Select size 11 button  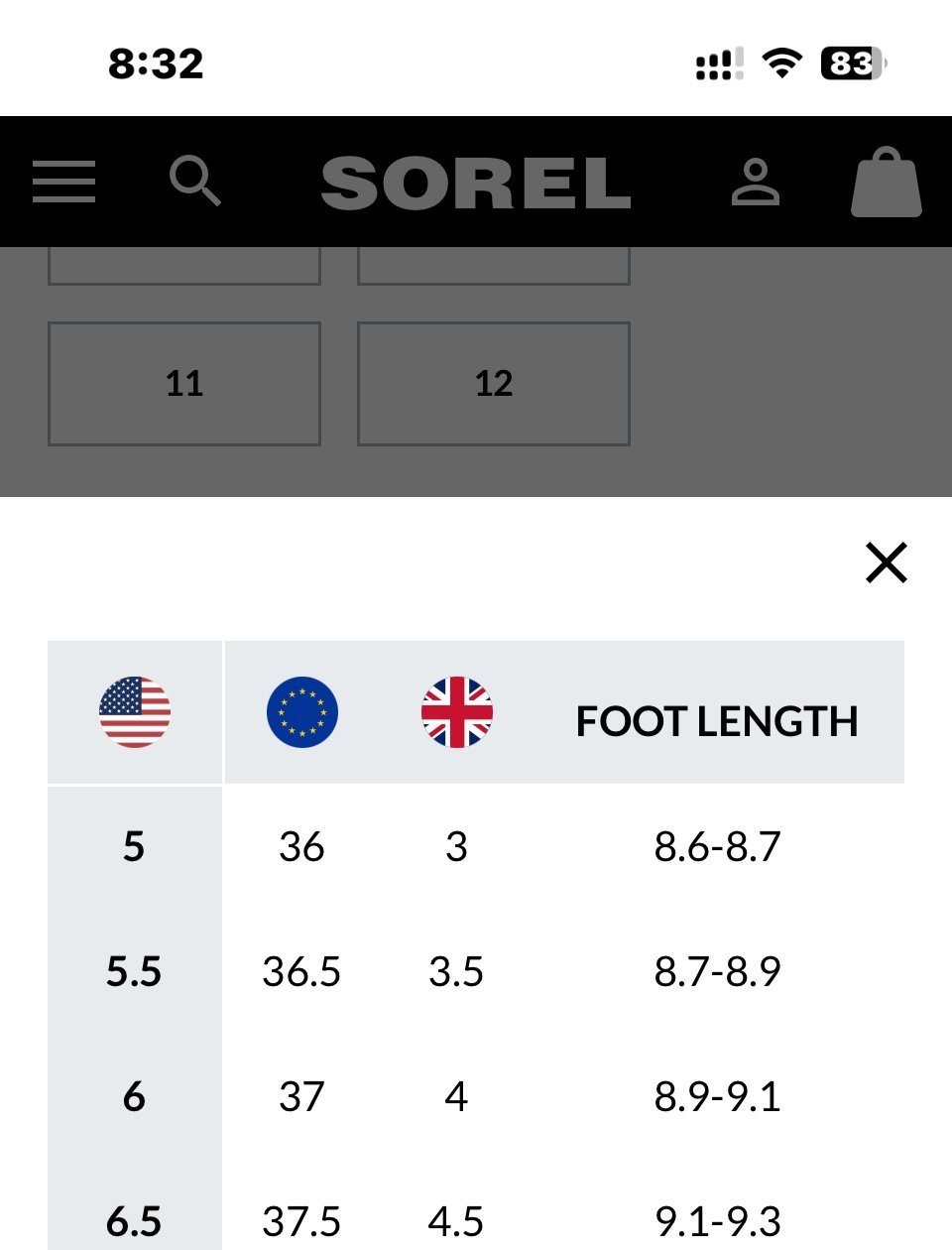(x=184, y=384)
